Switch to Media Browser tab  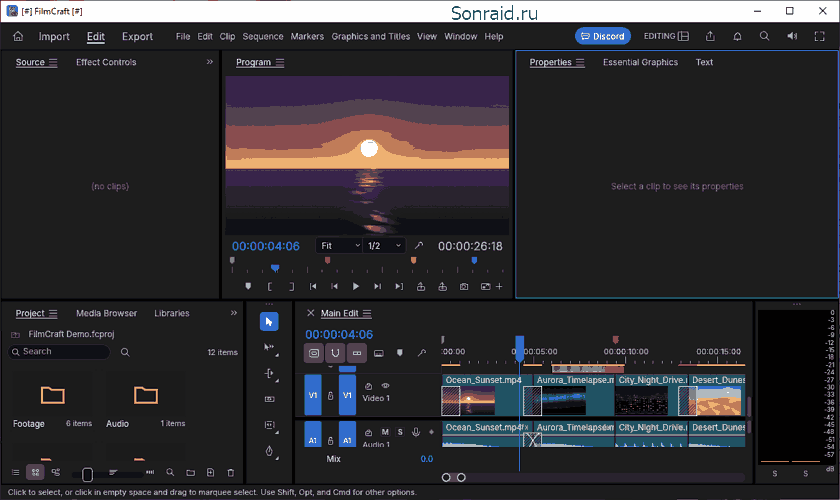coord(106,313)
